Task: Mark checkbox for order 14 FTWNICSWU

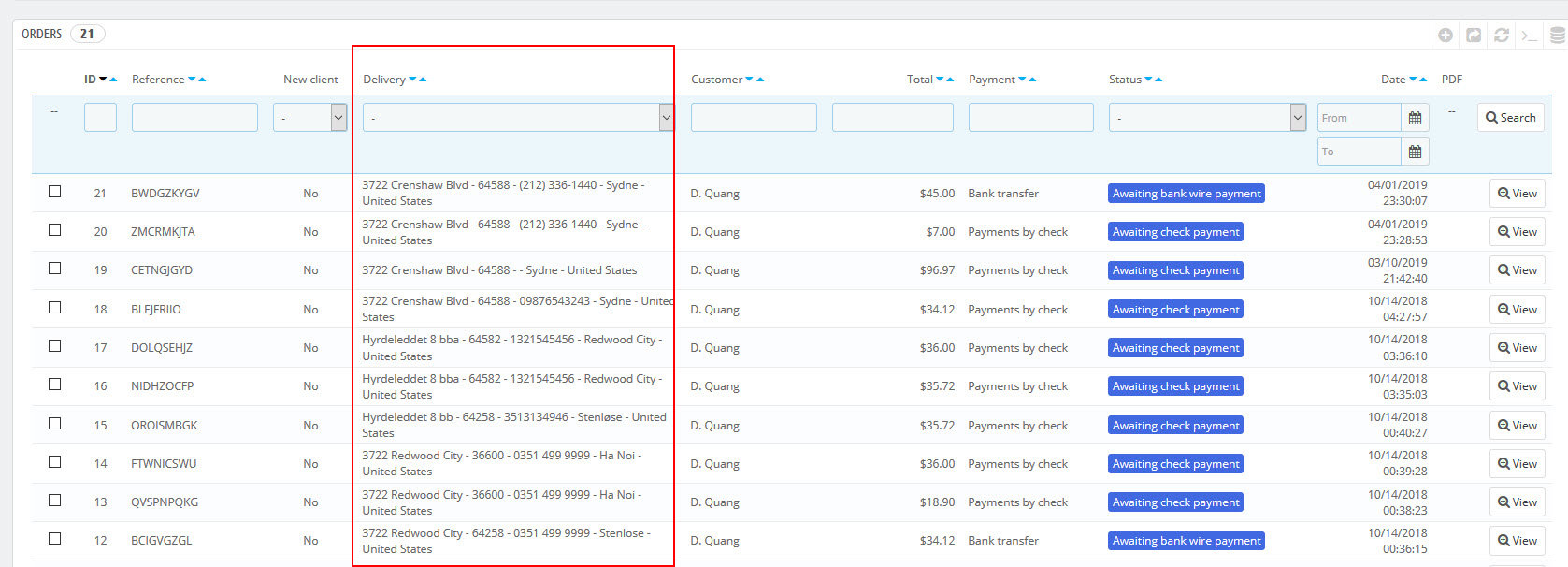Action: coord(54,461)
